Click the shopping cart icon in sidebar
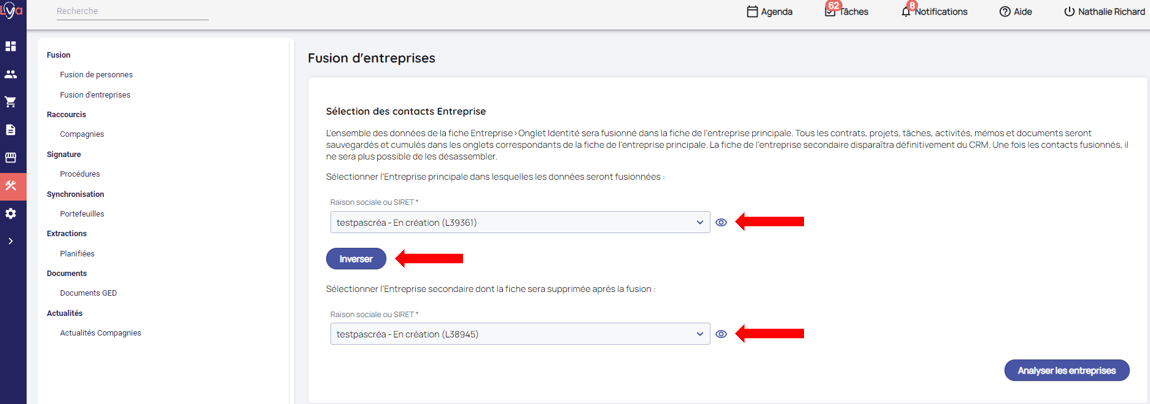 [11, 102]
